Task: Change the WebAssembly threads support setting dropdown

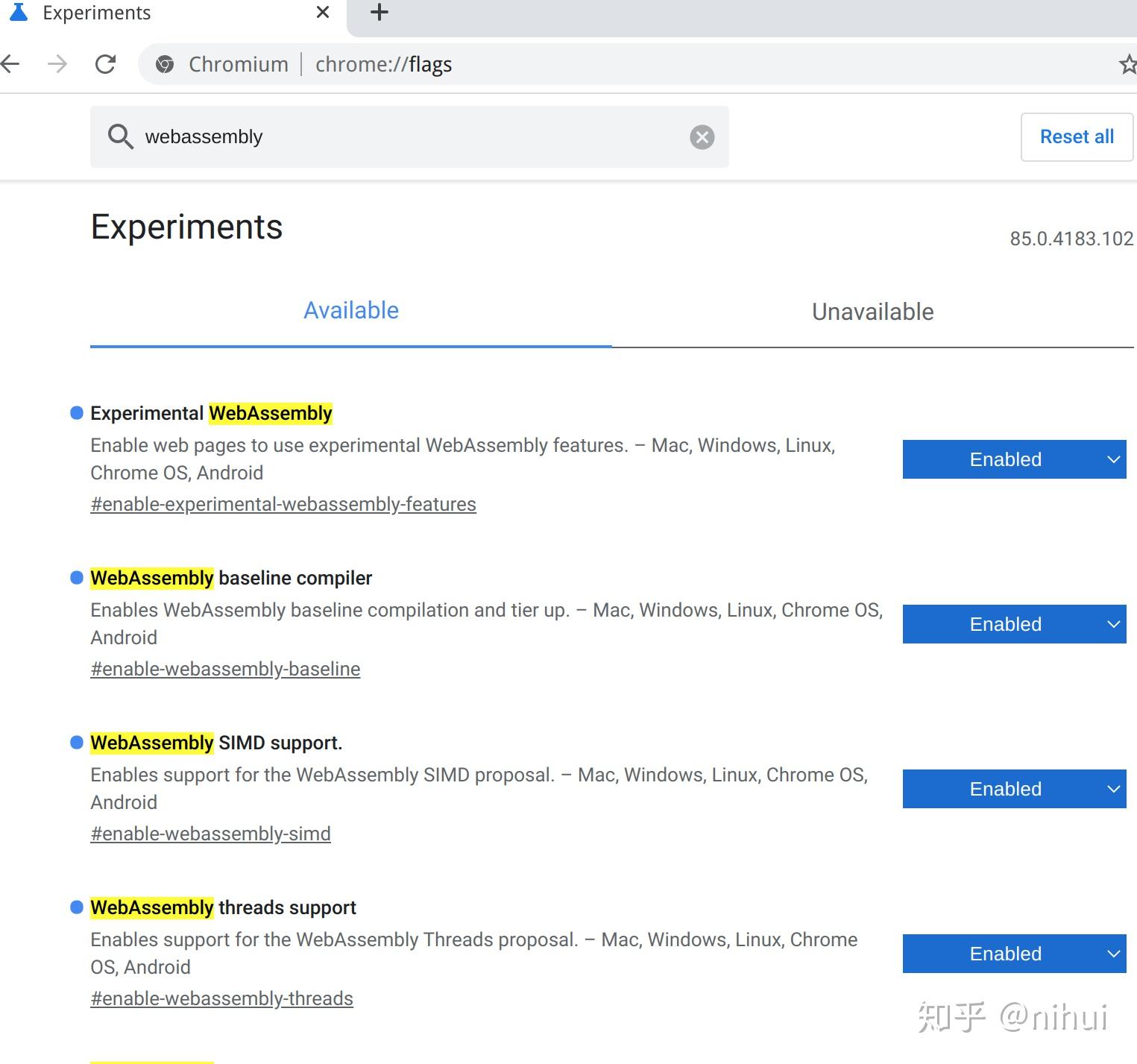Action: [x=1013, y=954]
